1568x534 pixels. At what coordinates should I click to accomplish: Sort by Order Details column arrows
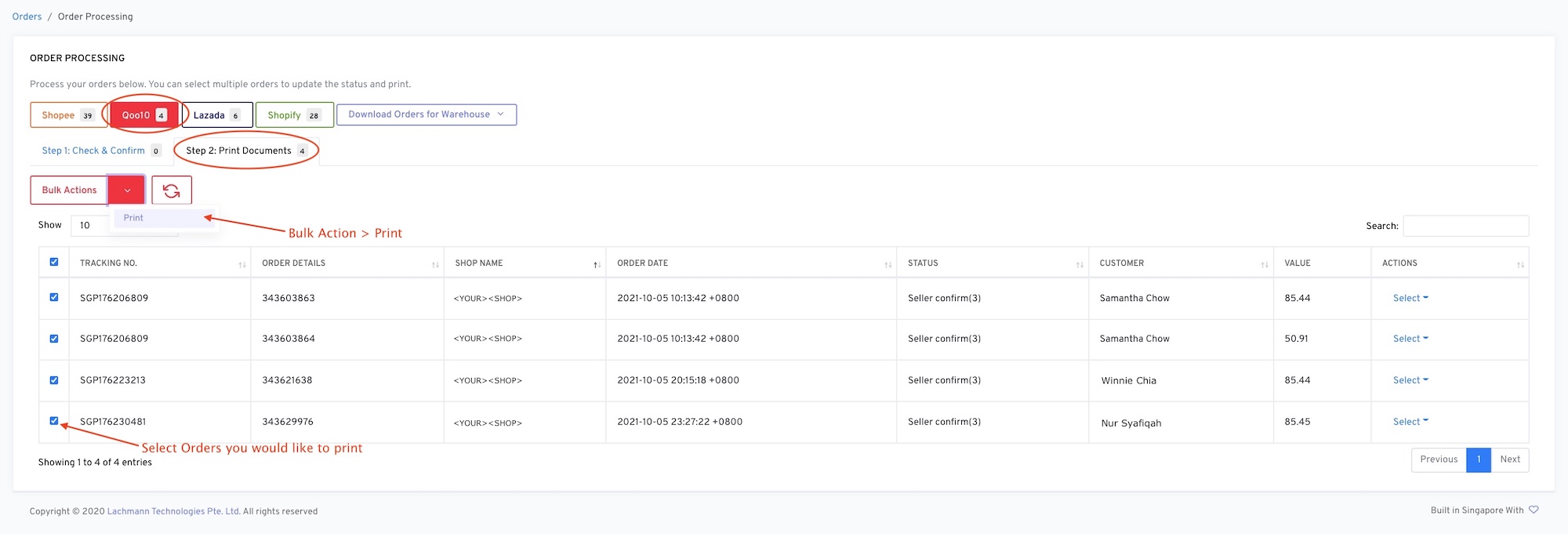click(435, 265)
